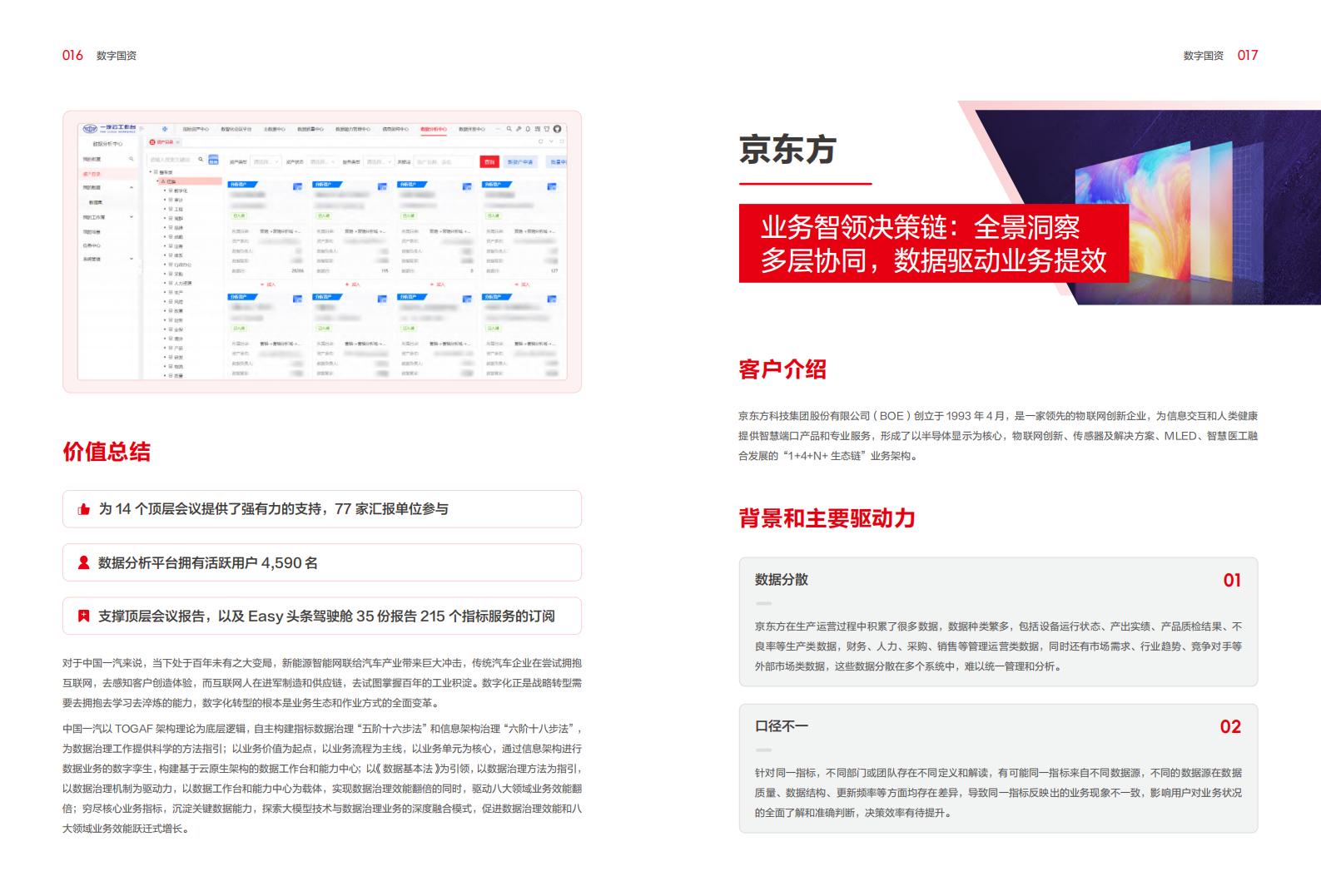Click the page number 017
The height and width of the screenshot is (896, 1321).
(x=1248, y=55)
